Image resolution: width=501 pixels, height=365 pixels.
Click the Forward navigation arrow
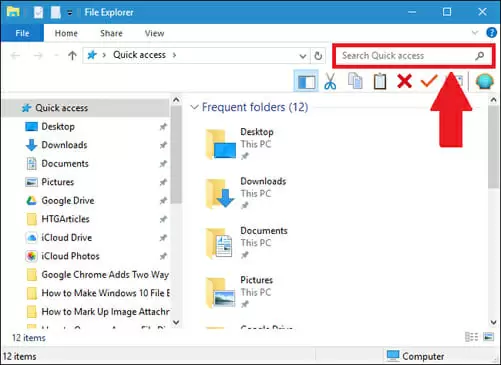coord(38,56)
